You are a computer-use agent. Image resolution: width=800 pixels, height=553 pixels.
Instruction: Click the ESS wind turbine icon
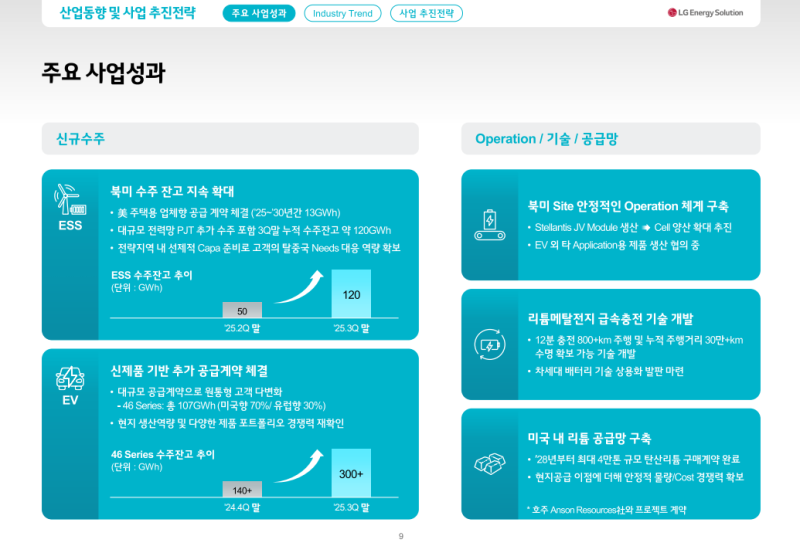pos(70,199)
